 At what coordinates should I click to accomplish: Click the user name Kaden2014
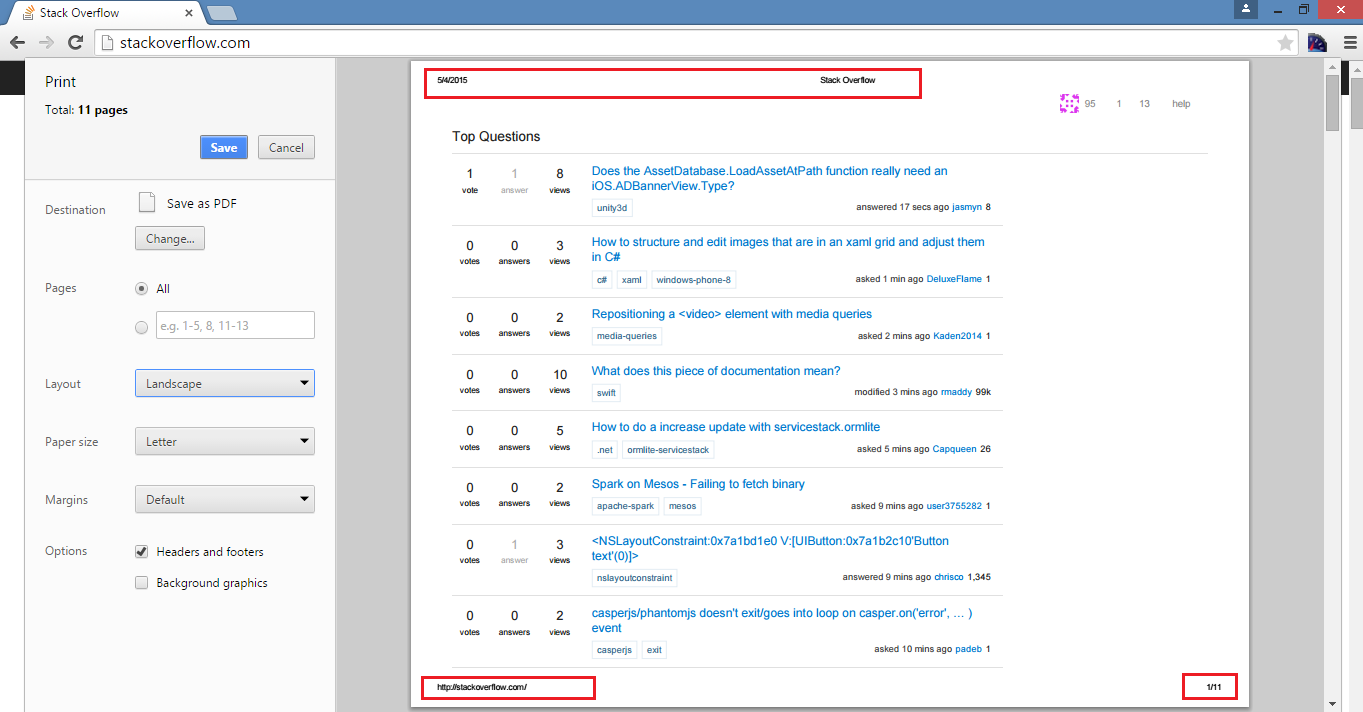(x=958, y=336)
